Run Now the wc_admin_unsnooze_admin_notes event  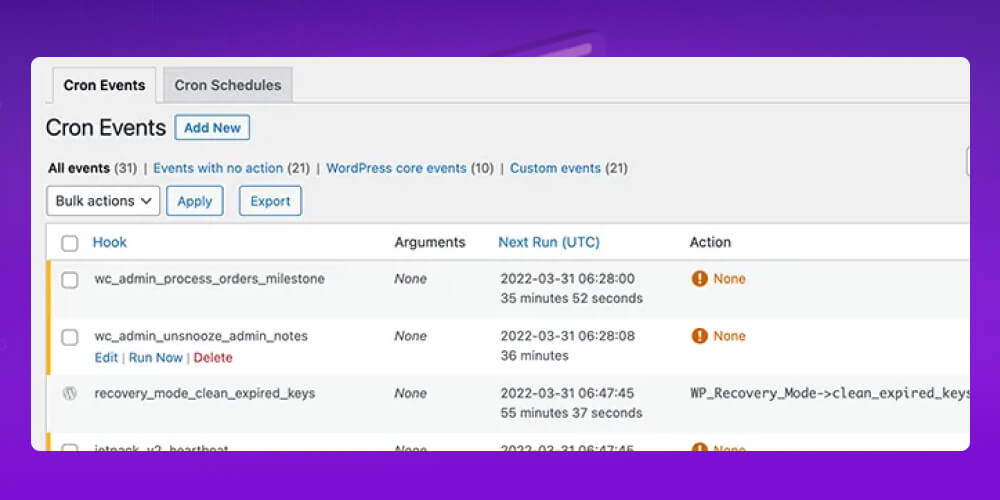coord(156,358)
